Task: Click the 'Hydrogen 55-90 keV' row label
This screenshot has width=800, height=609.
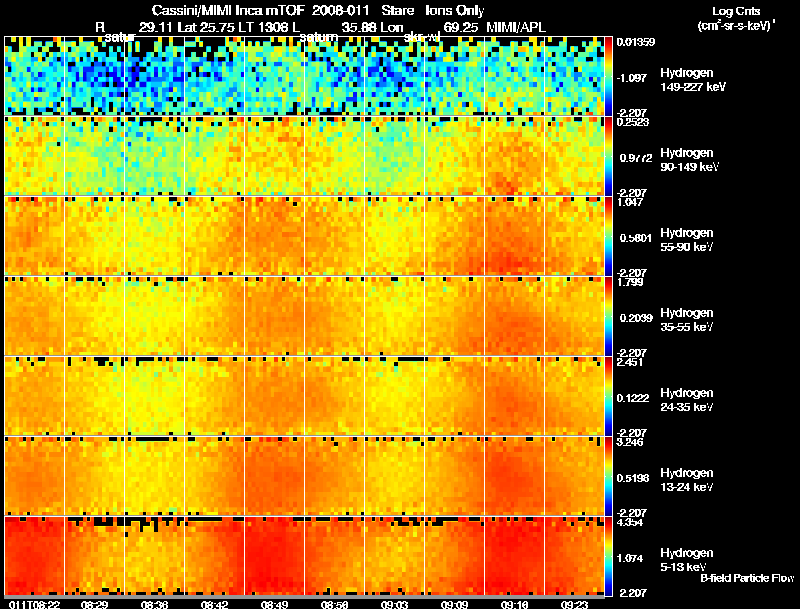Action: pyautogui.click(x=687, y=240)
